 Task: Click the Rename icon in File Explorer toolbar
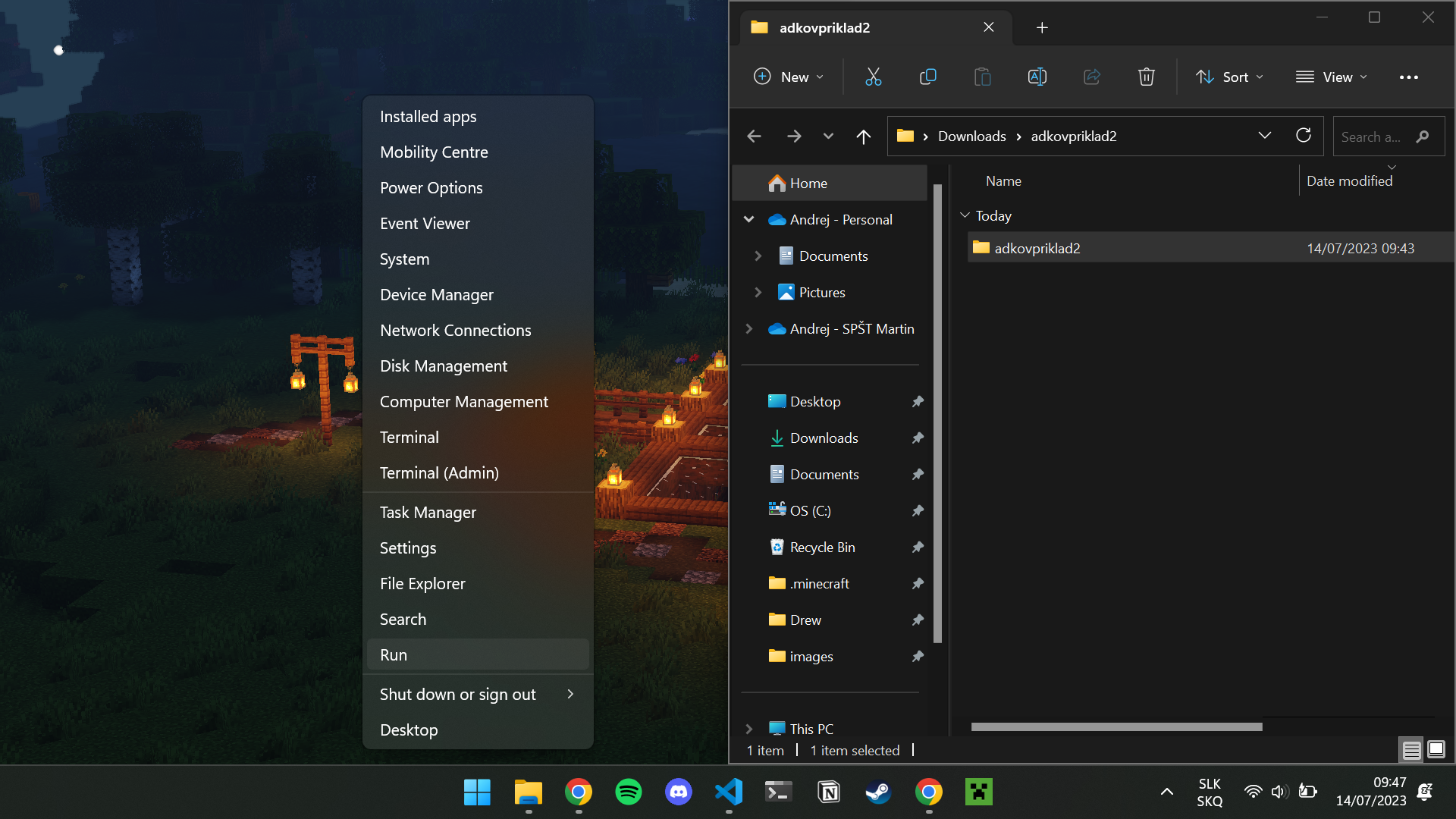(x=1037, y=77)
